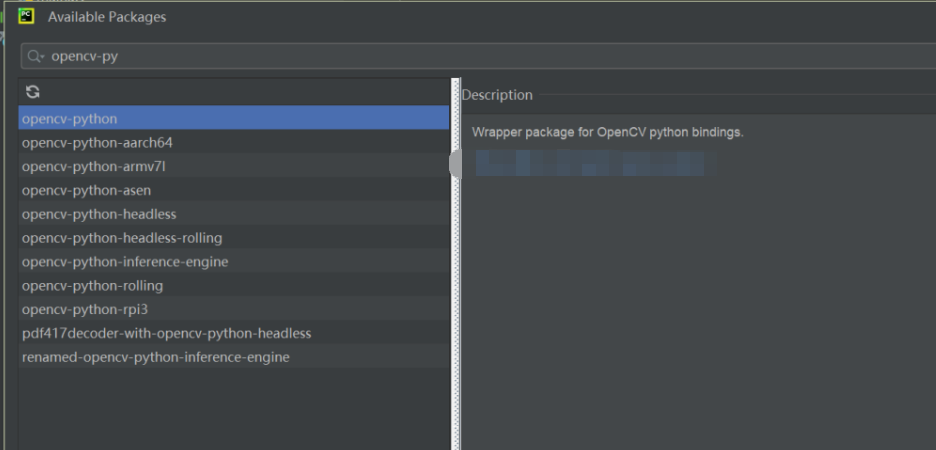
Task: Click the search magnifier history icon
Action: [36, 57]
